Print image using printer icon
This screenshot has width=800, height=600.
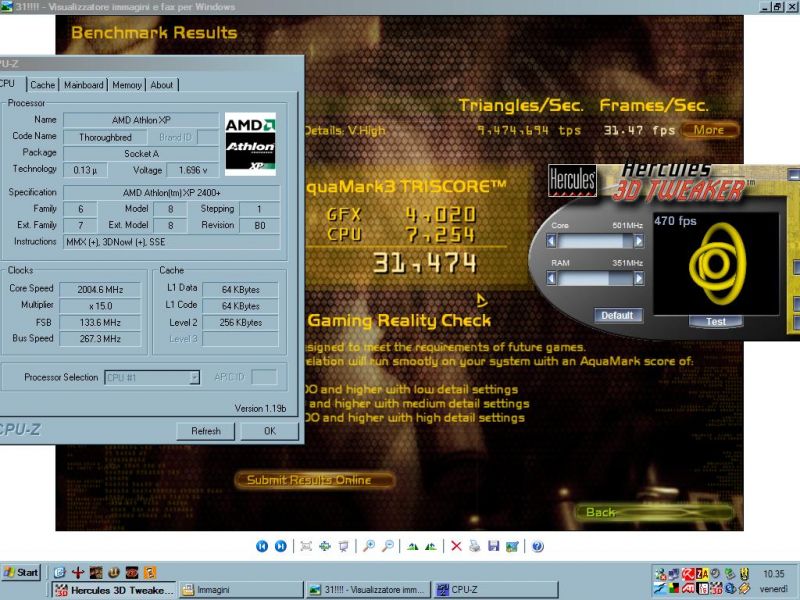[475, 546]
